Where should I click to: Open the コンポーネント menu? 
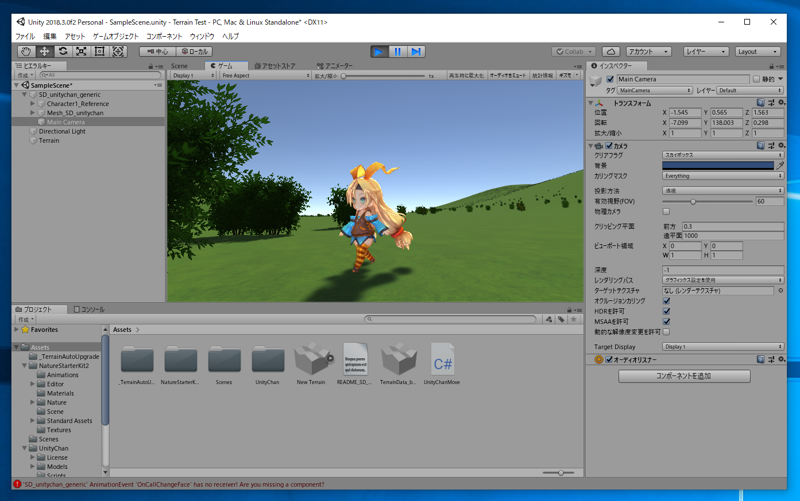click(164, 36)
